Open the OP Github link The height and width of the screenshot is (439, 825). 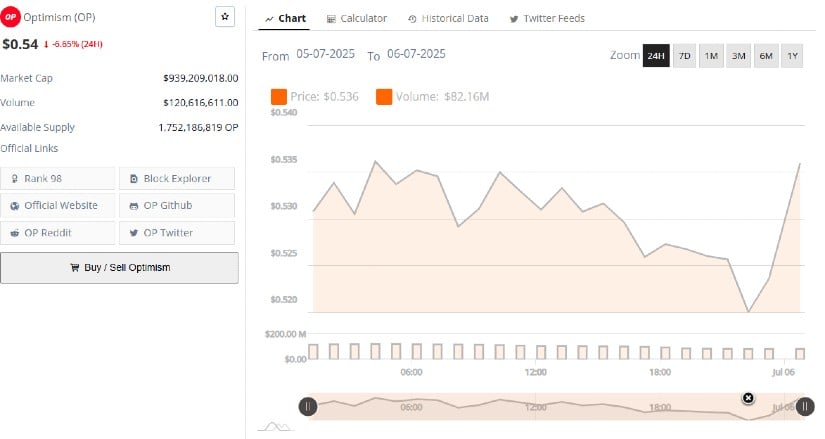pos(177,205)
